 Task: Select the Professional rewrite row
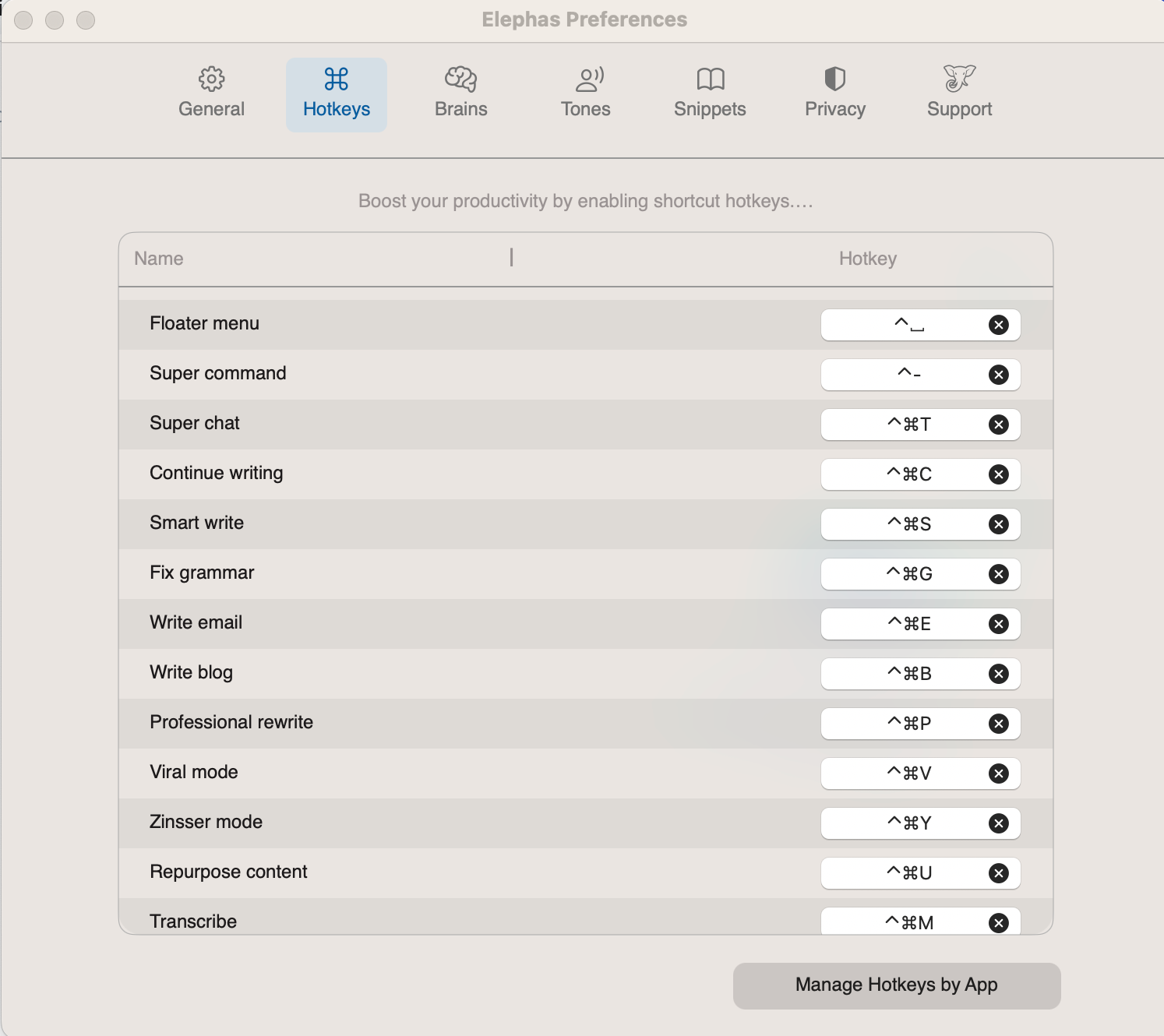tap(586, 724)
